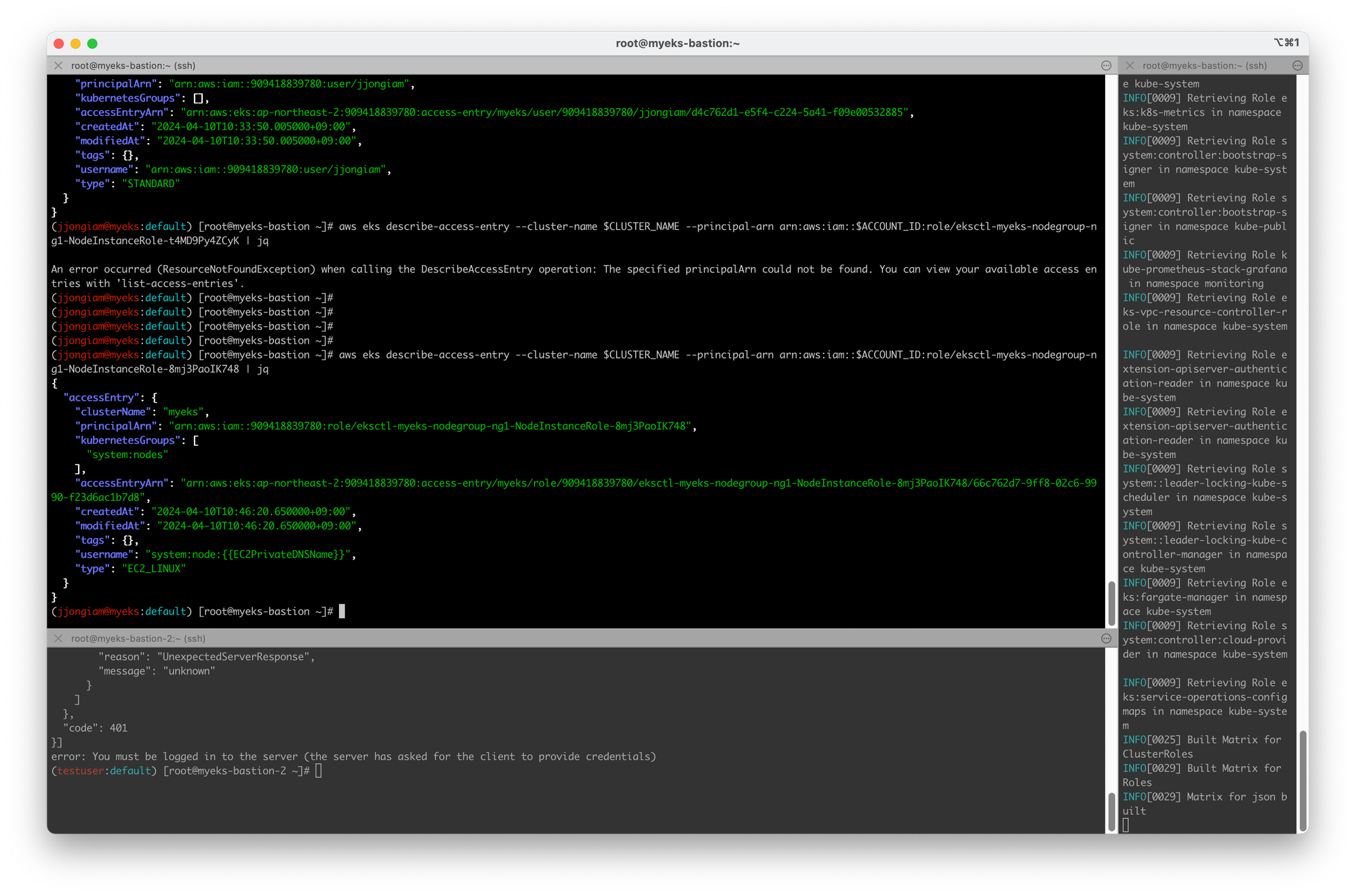The image size is (1356, 896).
Task: Click the 'Retrieving Role eks-vpc-resource-controller-role' log line
Action: (1204, 312)
